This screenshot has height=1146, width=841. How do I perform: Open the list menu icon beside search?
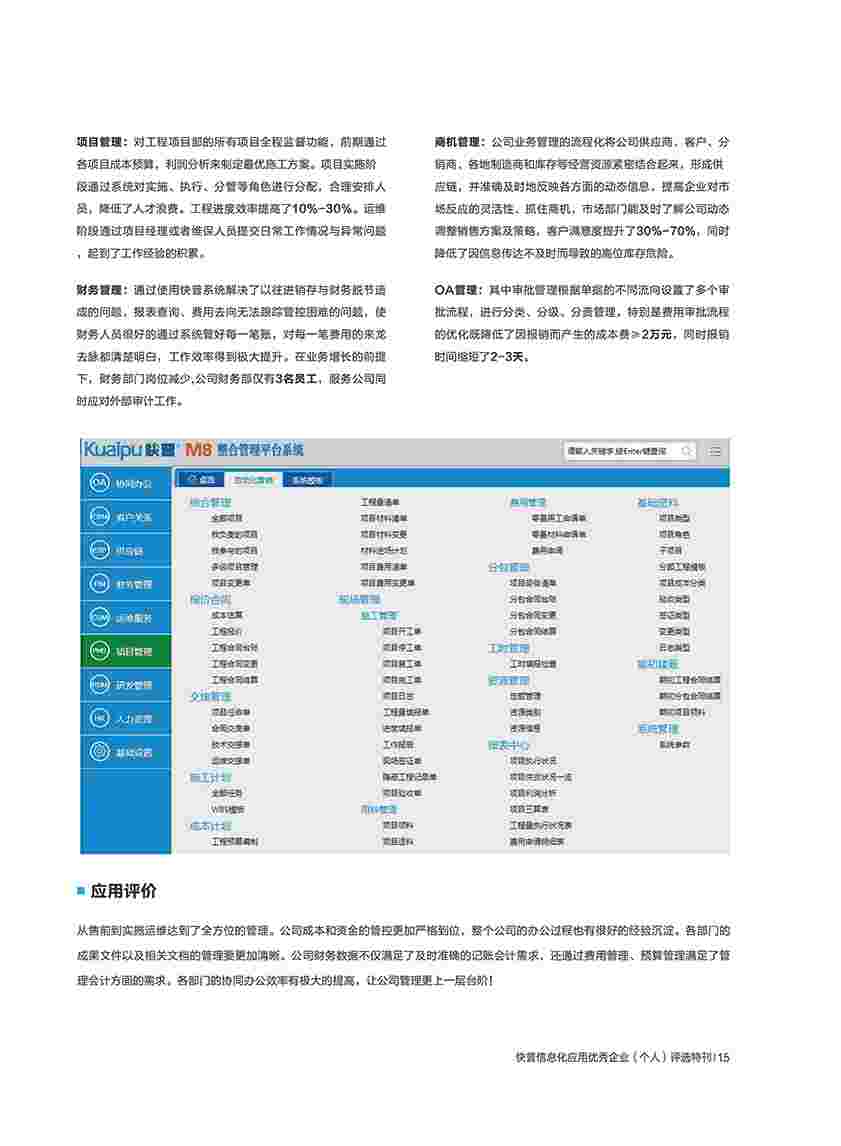click(x=715, y=452)
